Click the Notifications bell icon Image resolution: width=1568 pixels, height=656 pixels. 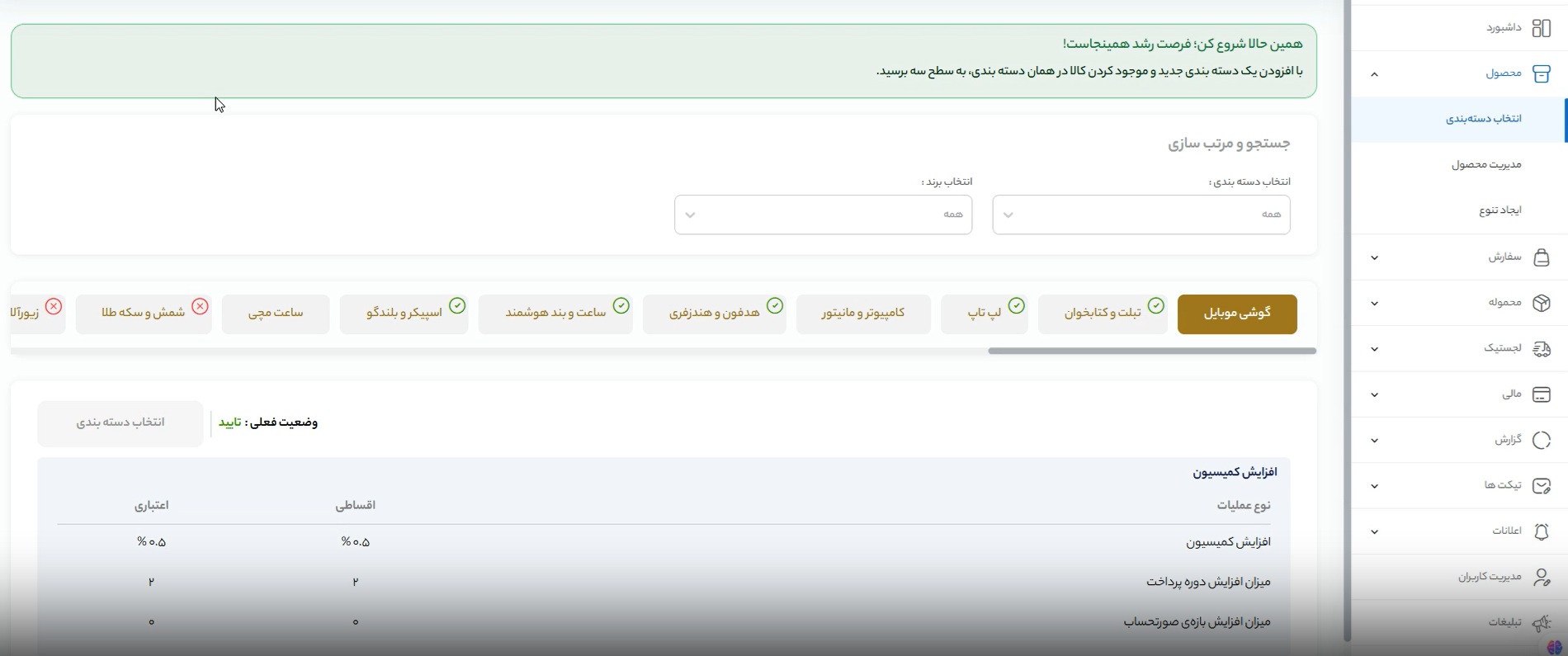(x=1541, y=531)
